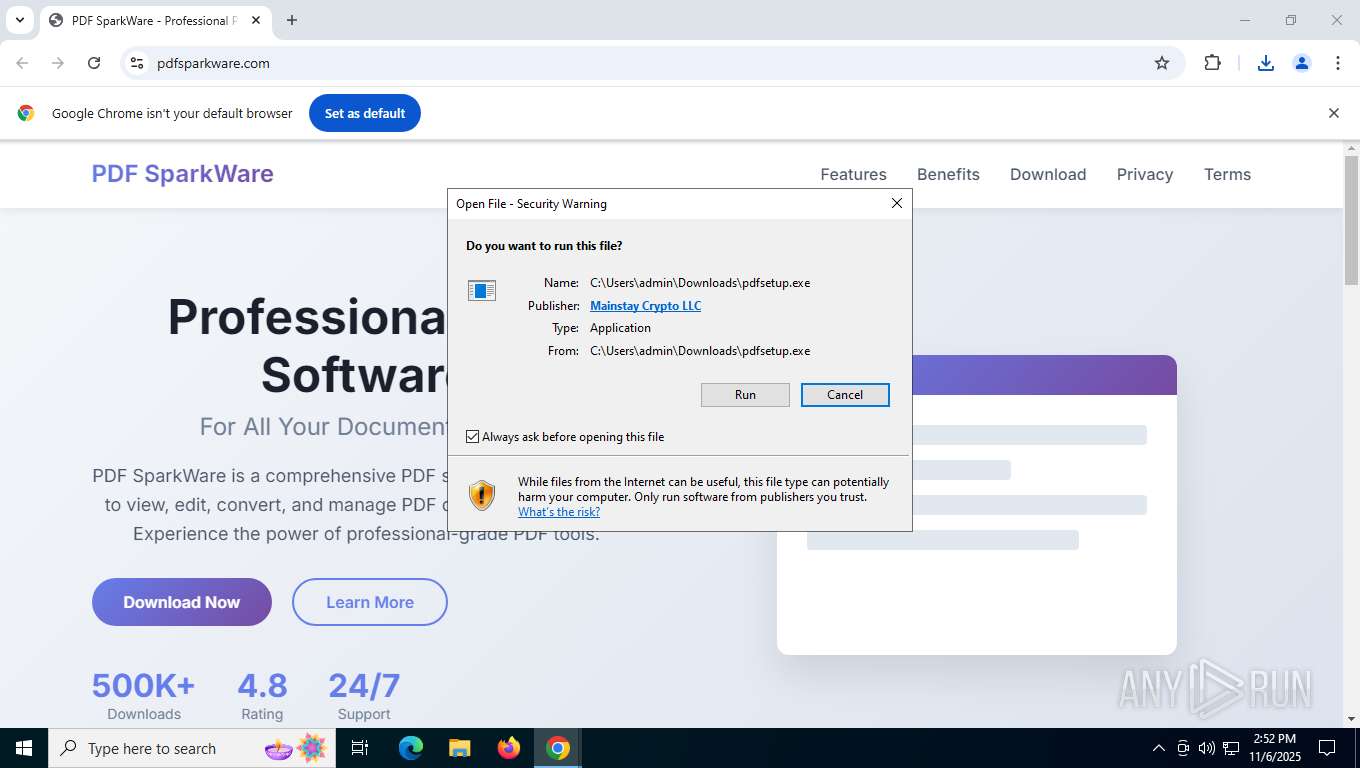
Task: Click the browser back arrow
Action: click(x=22, y=63)
